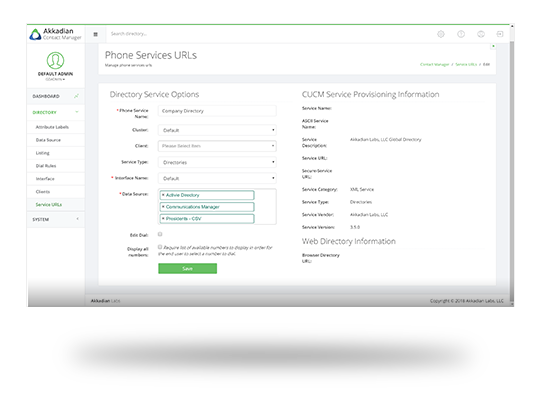Screen dimensions: 540x403
Task: Click the third round header icon
Action: click(x=481, y=34)
